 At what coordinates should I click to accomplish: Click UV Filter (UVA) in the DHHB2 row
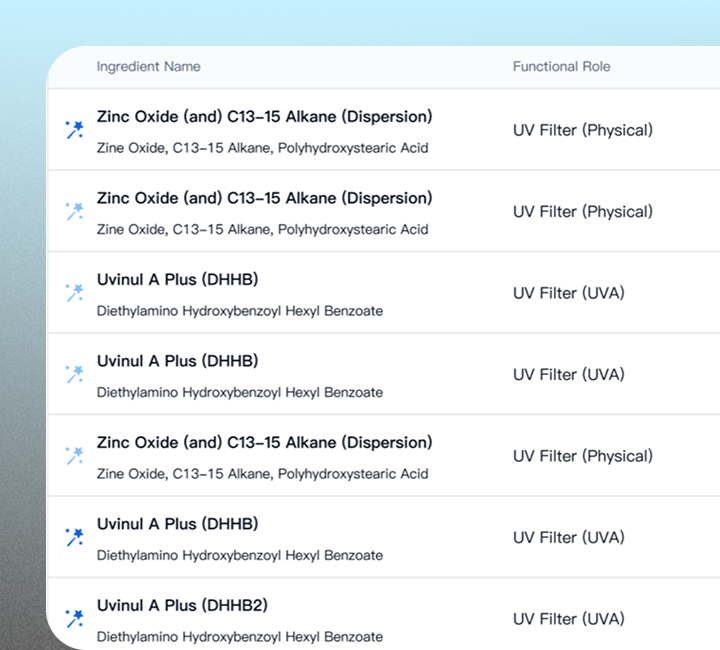coord(568,619)
